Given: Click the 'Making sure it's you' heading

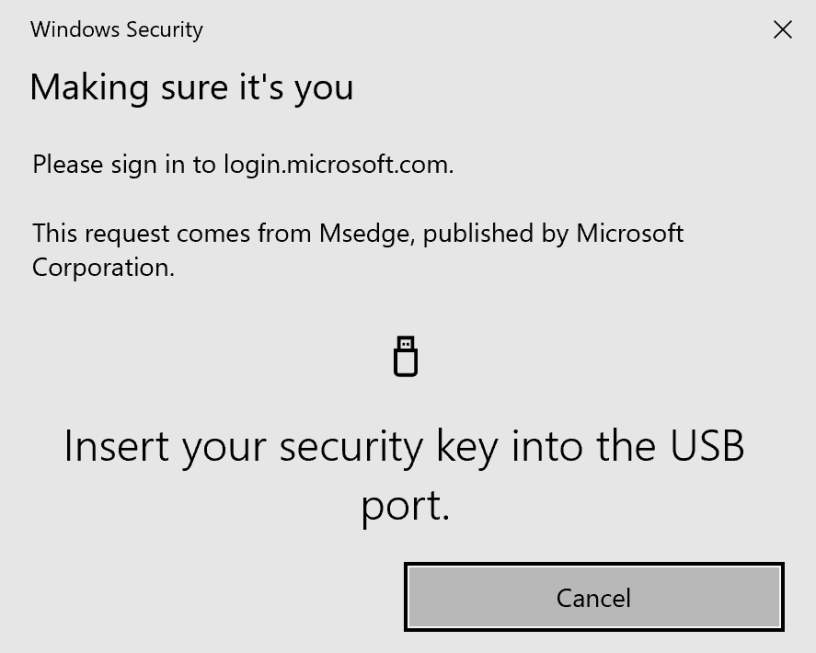Looking at the screenshot, I should (191, 88).
